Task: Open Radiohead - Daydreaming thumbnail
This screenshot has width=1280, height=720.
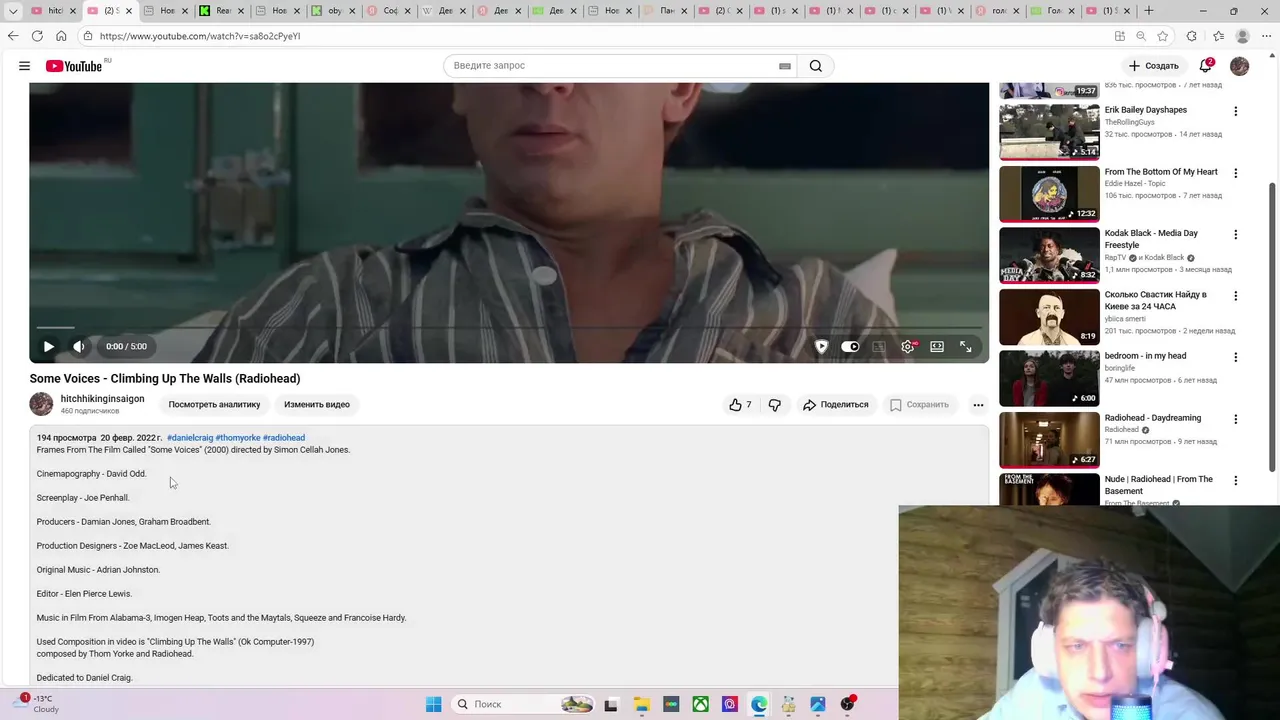Action: click(1049, 439)
